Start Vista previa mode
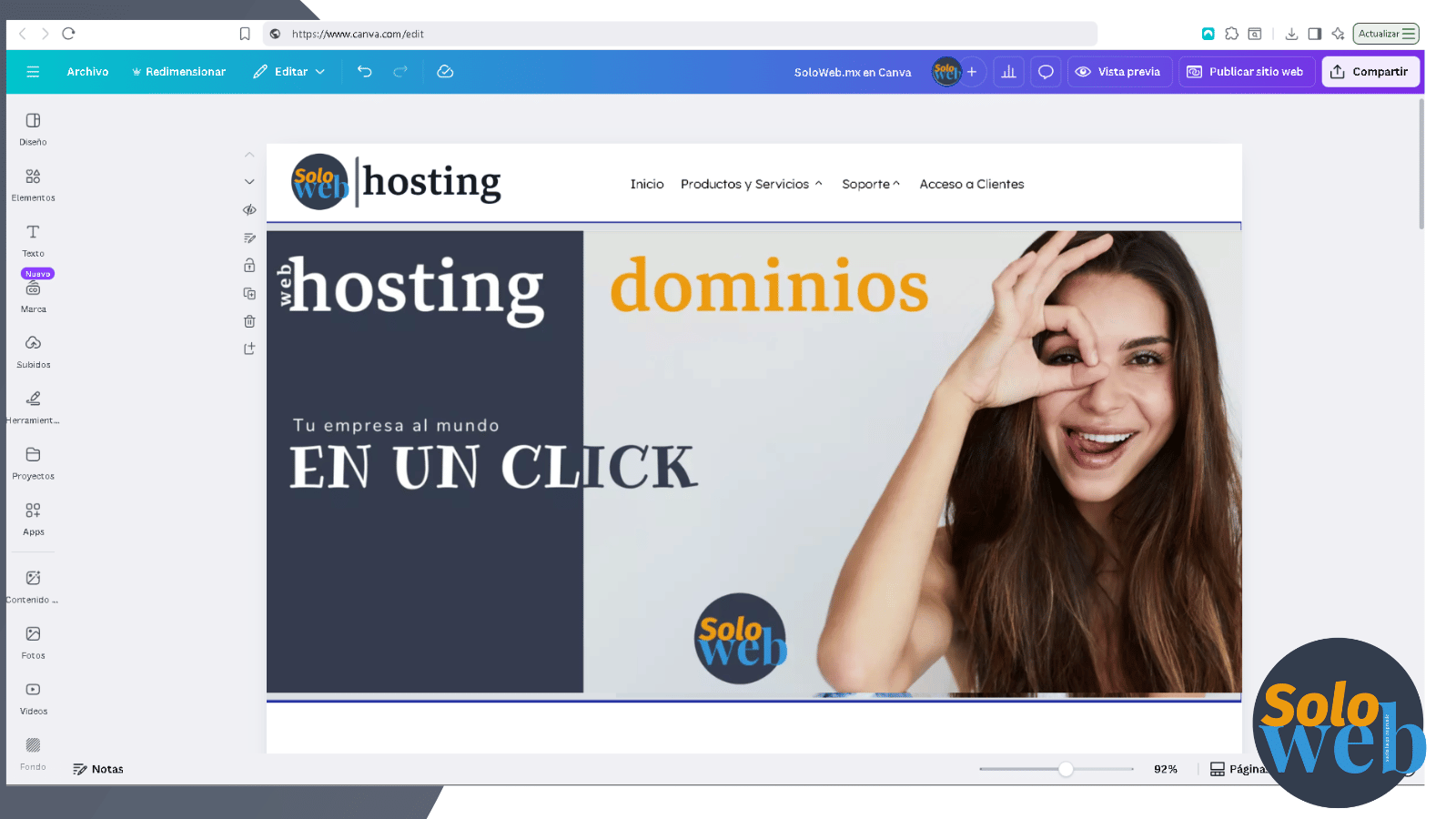 [x=1119, y=71]
